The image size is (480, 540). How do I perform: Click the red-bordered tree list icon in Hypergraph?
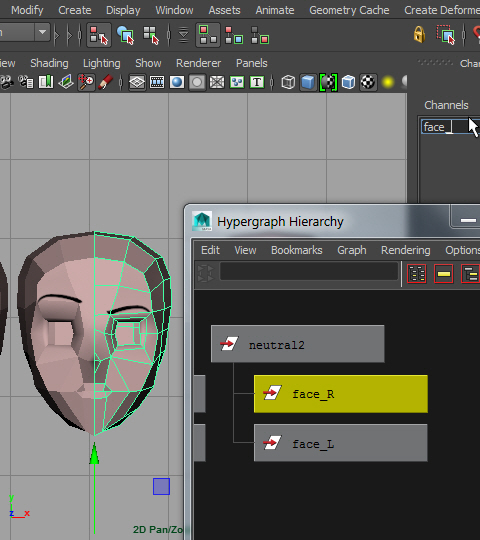(x=417, y=274)
